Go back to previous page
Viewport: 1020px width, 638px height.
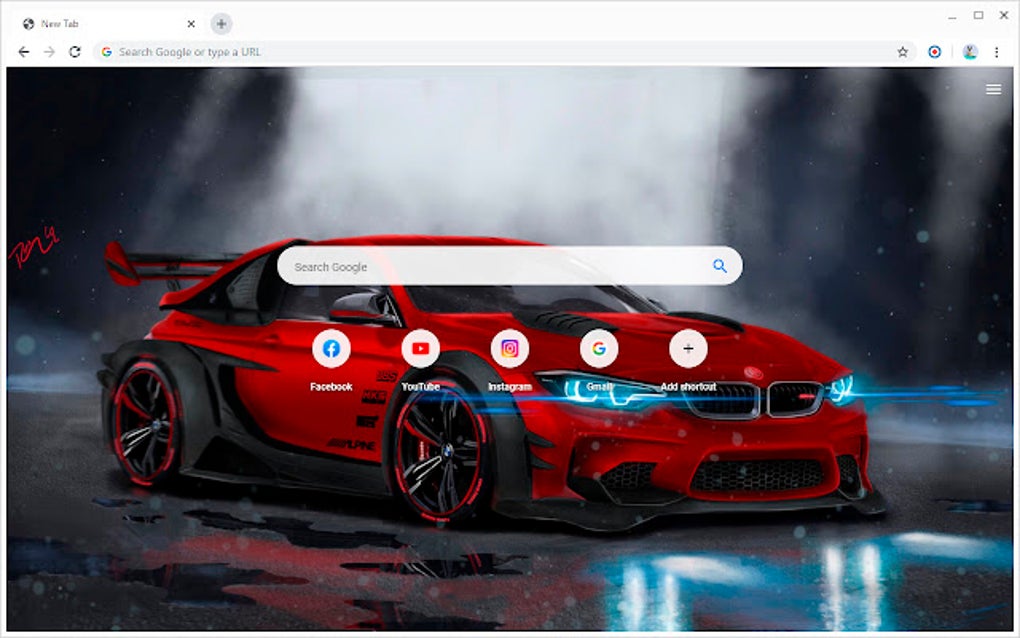tap(24, 52)
